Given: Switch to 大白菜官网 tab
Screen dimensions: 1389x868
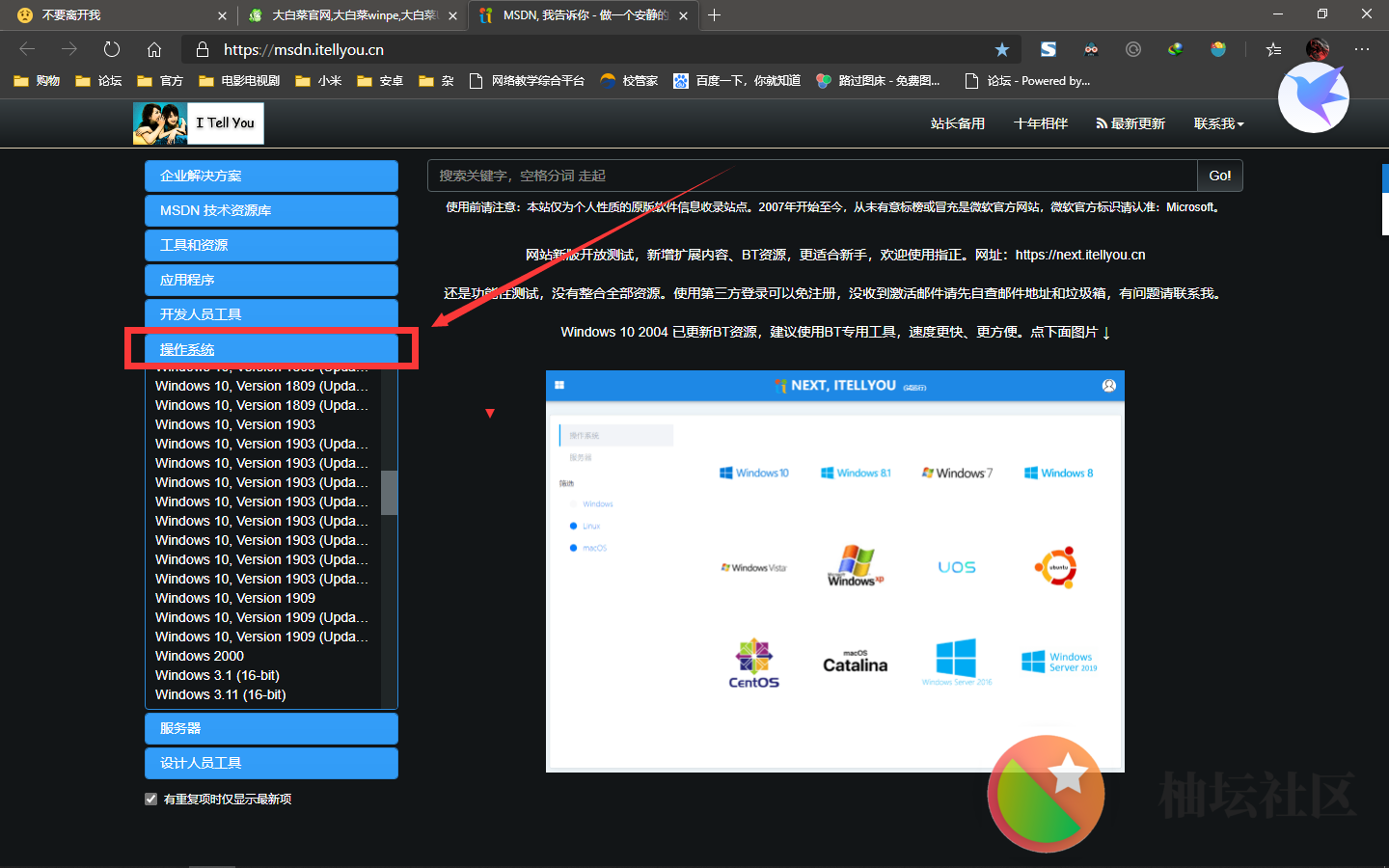Looking at the screenshot, I should 352,15.
